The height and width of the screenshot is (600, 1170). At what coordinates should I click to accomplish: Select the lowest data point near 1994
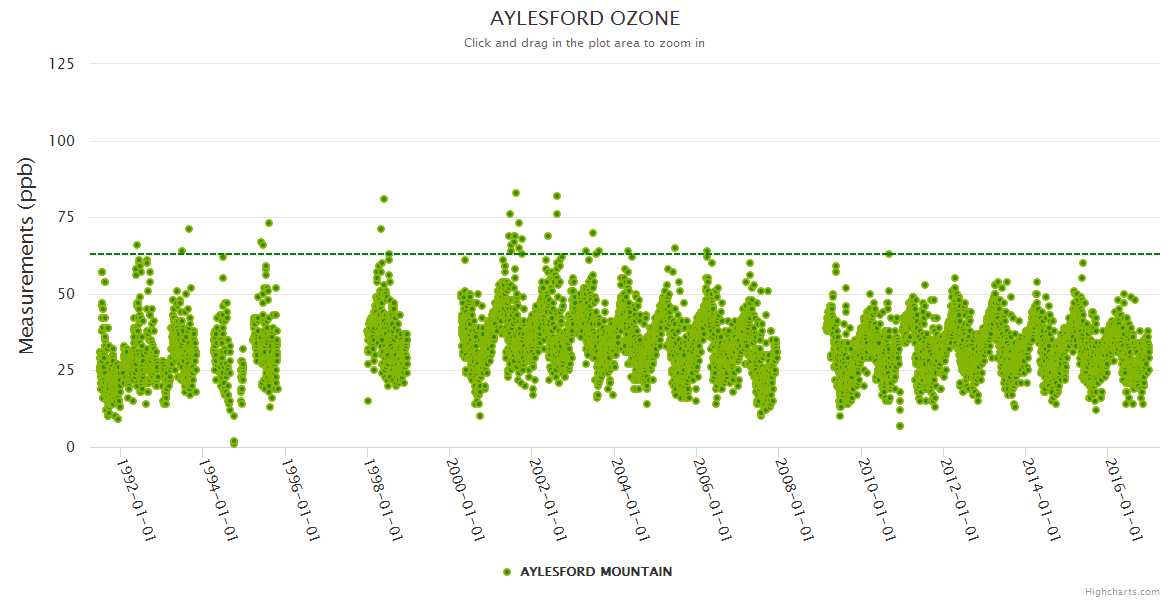234,441
